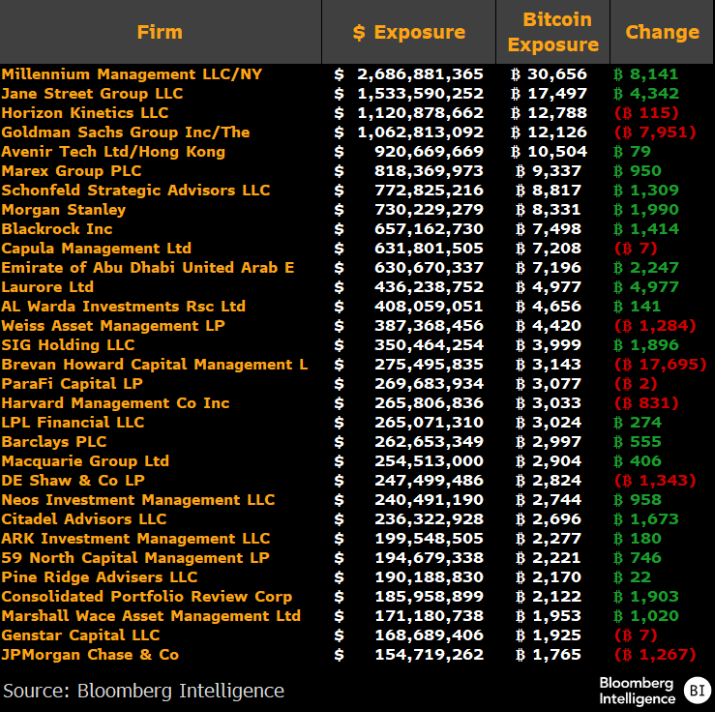The image size is (715, 712).
Task: Select ParaFi Capital LP firm name
Action: pos(73,384)
